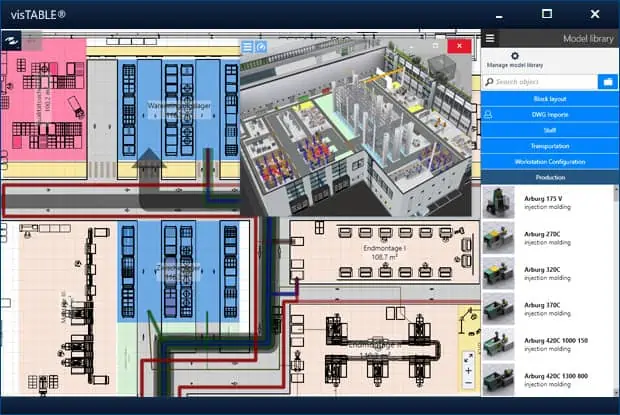Click the 'Arburg 270C' label text
Screen dimensions: 620x415
click(542, 234)
